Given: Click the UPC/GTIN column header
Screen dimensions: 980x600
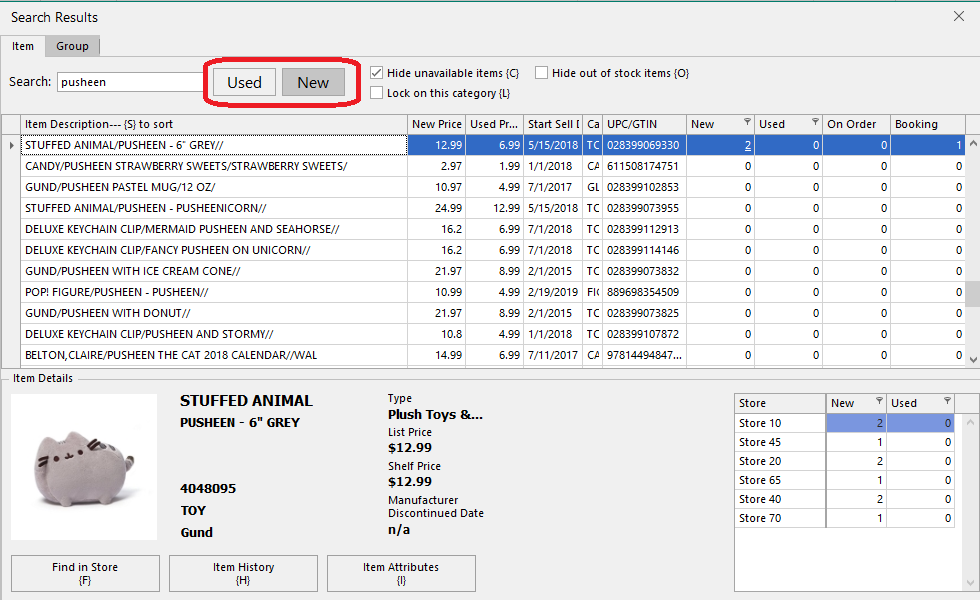Looking at the screenshot, I should point(644,124).
